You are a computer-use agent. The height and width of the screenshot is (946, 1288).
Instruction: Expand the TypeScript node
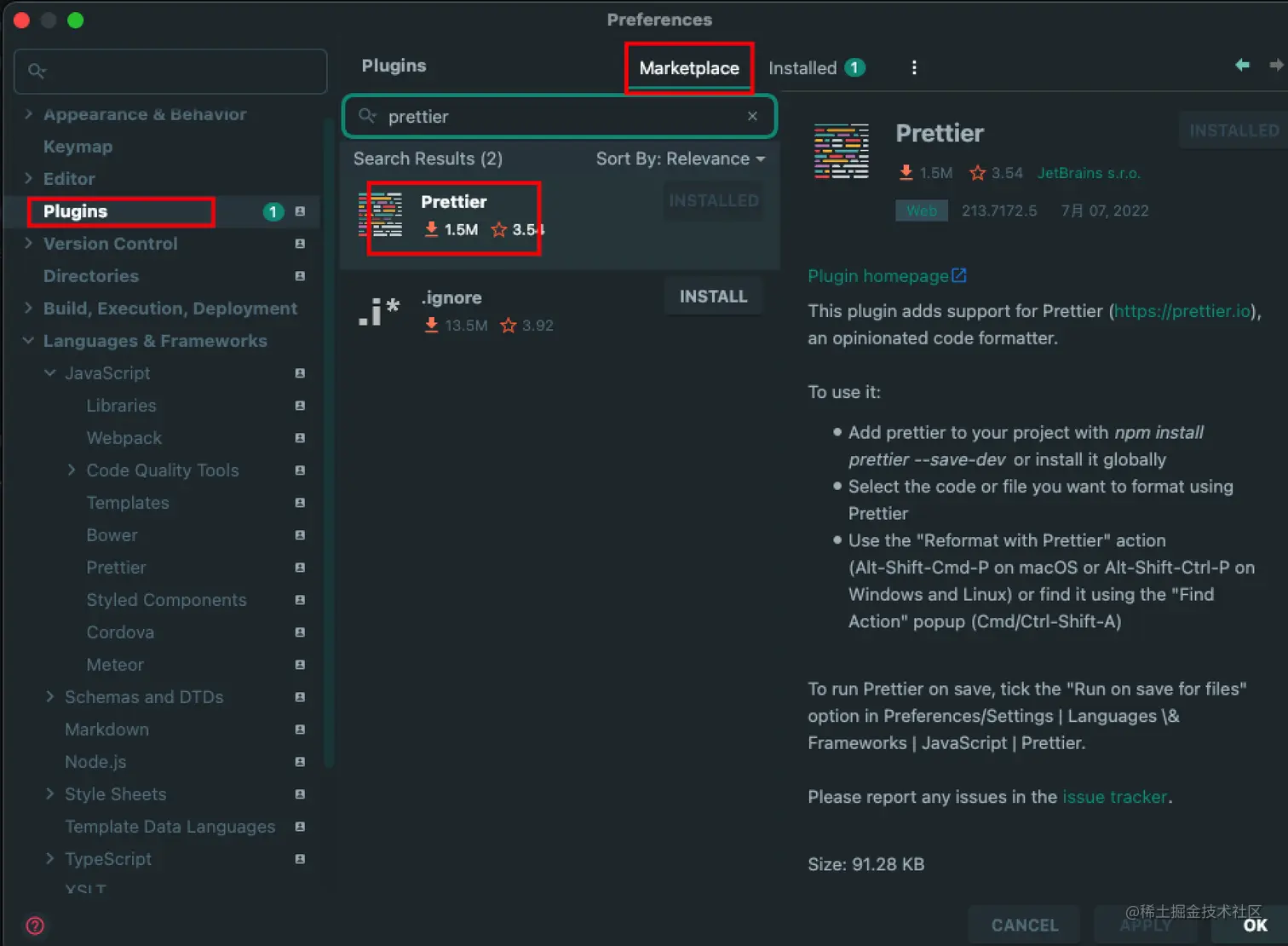click(x=50, y=859)
